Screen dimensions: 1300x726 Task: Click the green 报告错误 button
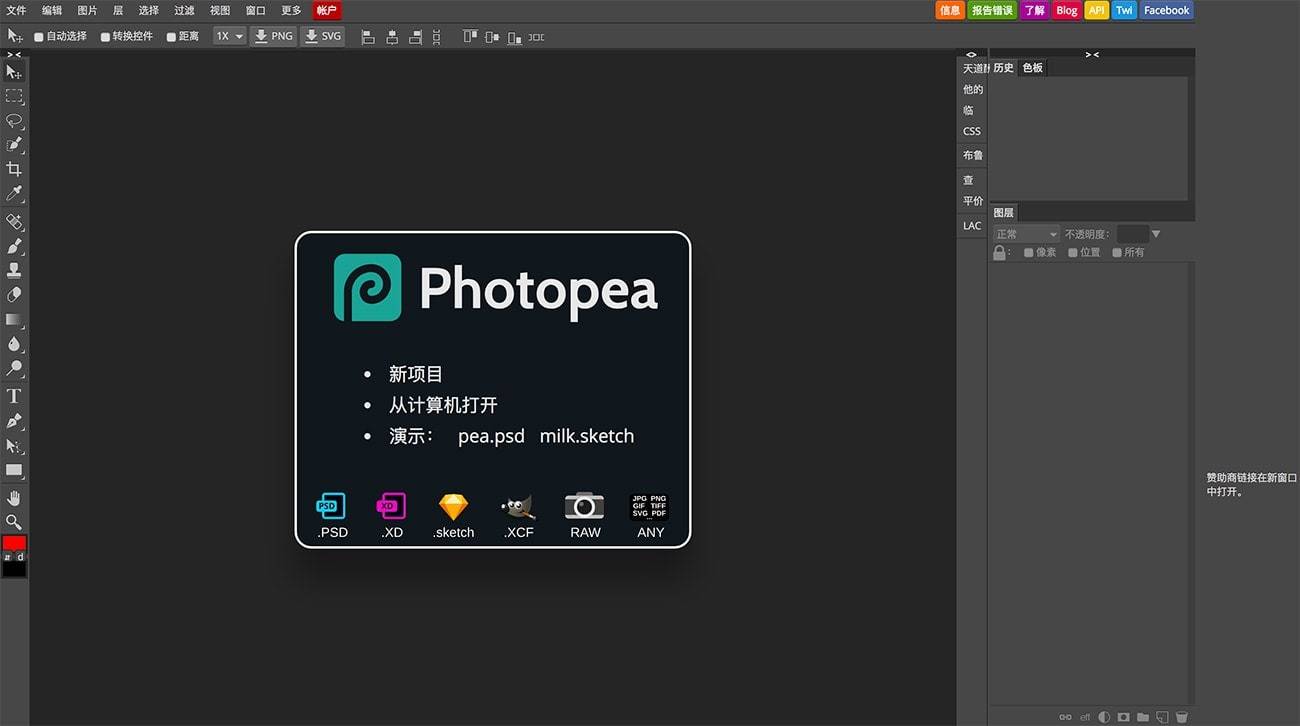(992, 10)
